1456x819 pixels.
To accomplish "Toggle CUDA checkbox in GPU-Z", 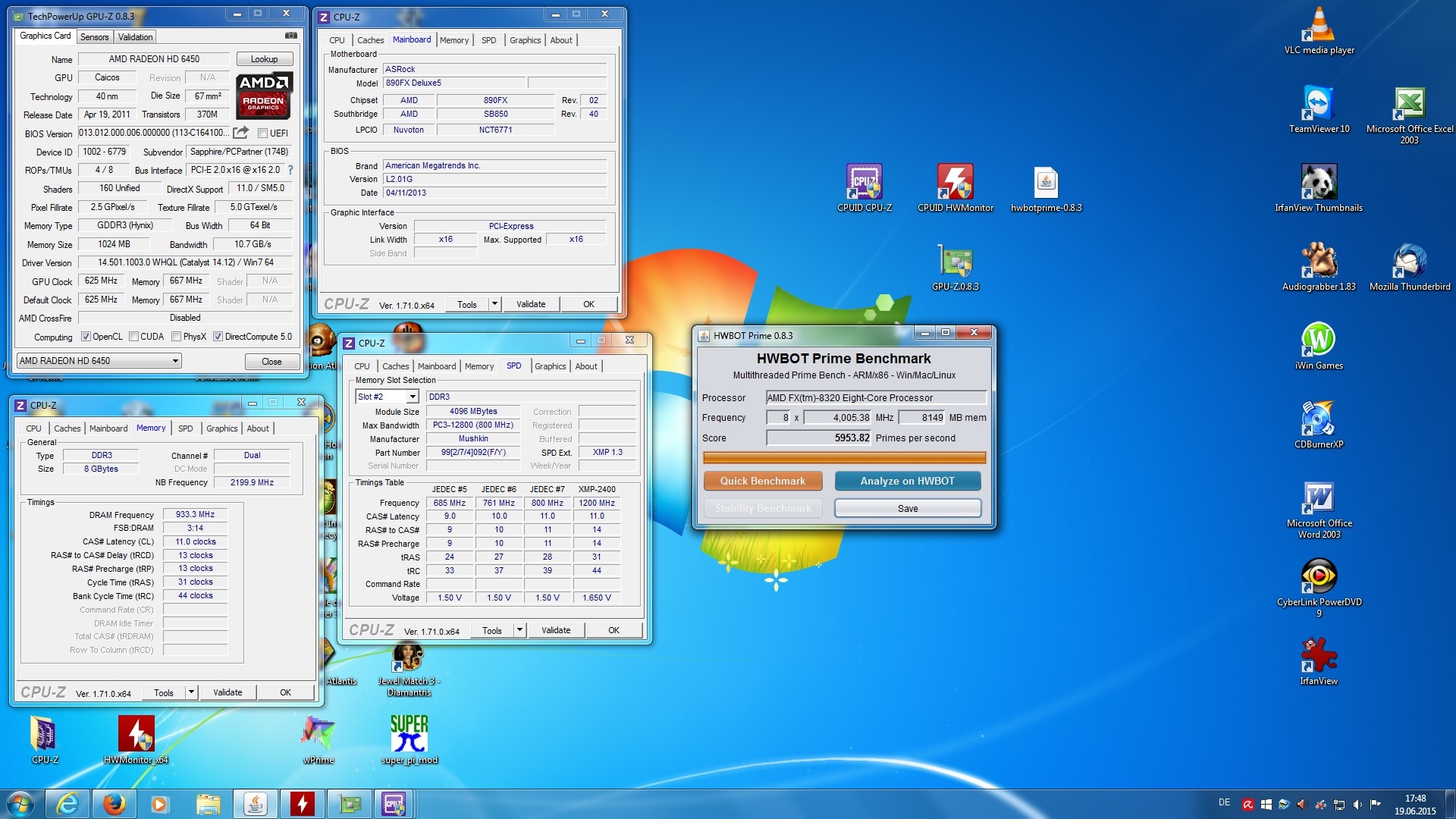I will tap(133, 337).
